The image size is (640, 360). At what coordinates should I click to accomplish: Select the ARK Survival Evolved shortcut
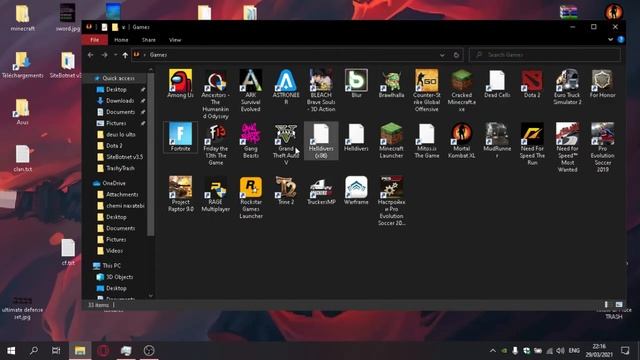251,90
